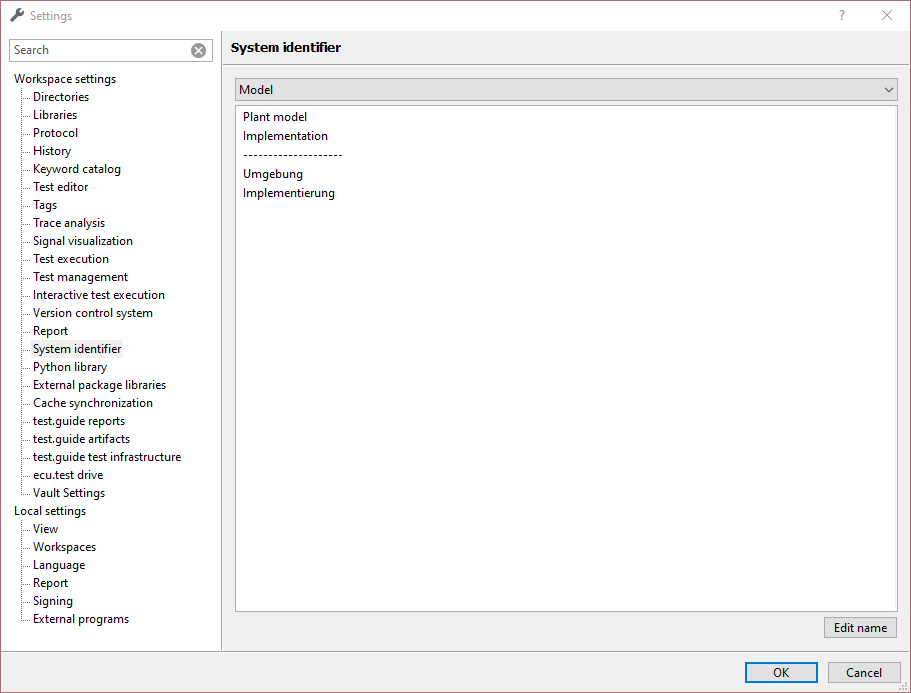Open Directories settings
911x693 pixels.
click(61, 97)
